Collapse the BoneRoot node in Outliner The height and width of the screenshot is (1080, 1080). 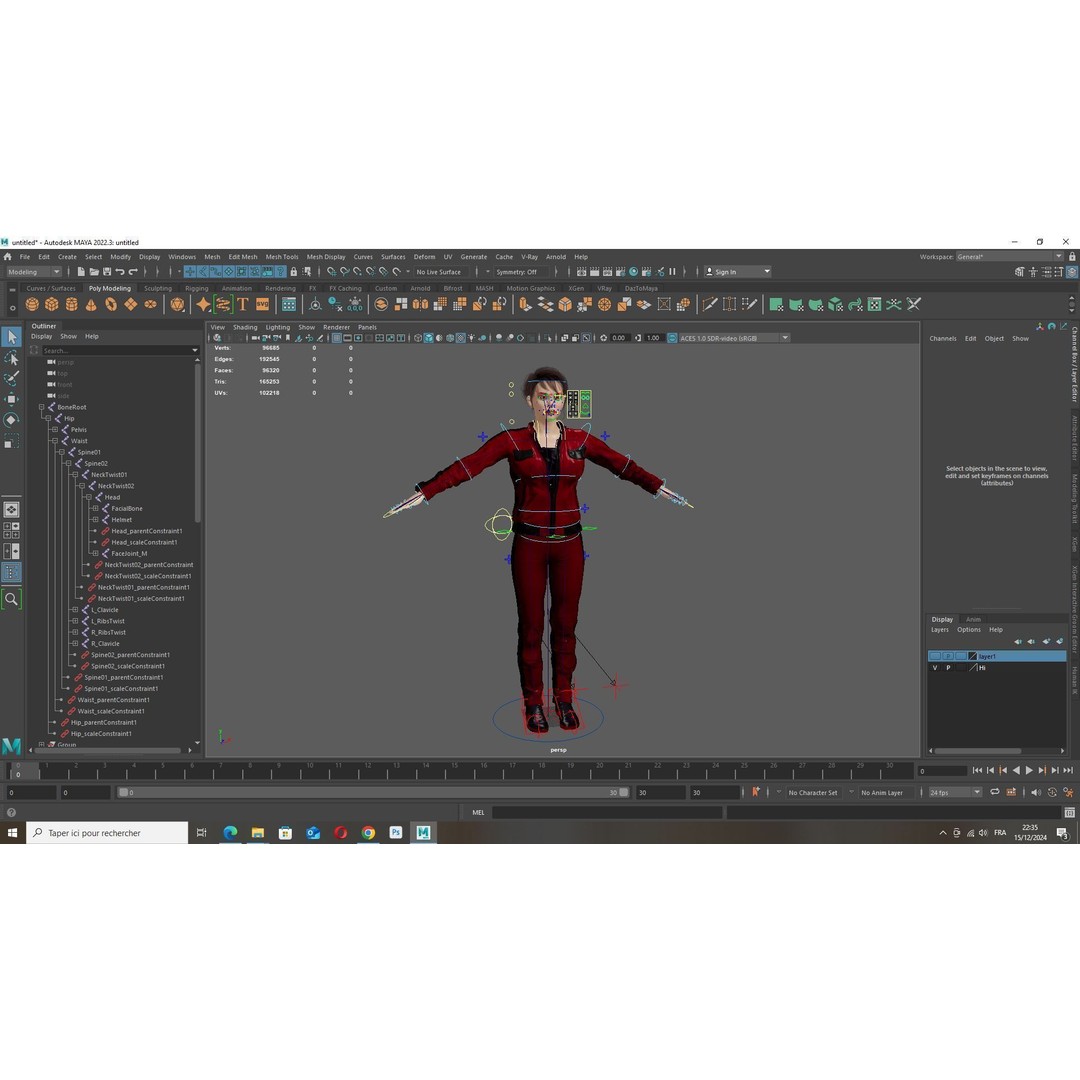click(42, 407)
